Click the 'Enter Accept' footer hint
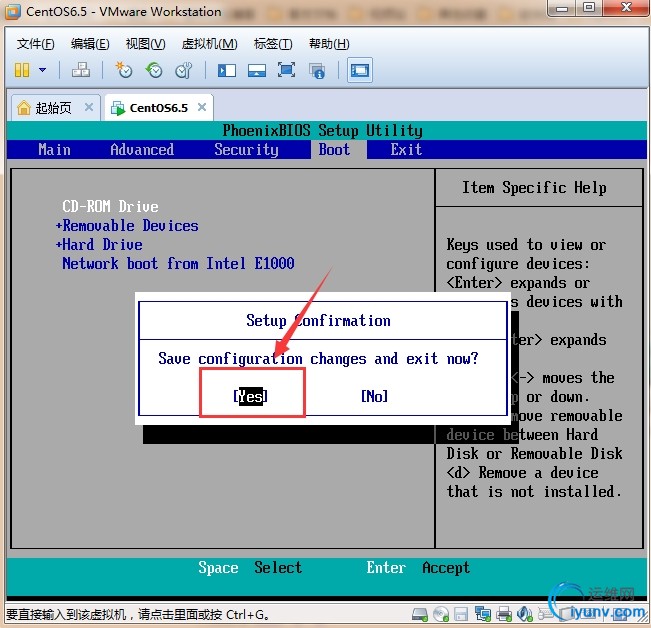This screenshot has height=628, width=651. pyautogui.click(x=418, y=567)
